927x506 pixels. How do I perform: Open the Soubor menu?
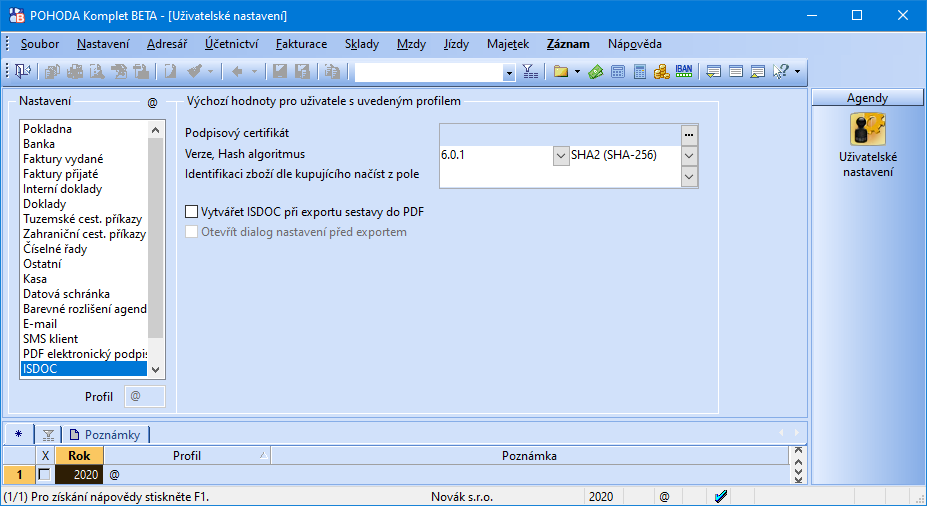coord(40,44)
